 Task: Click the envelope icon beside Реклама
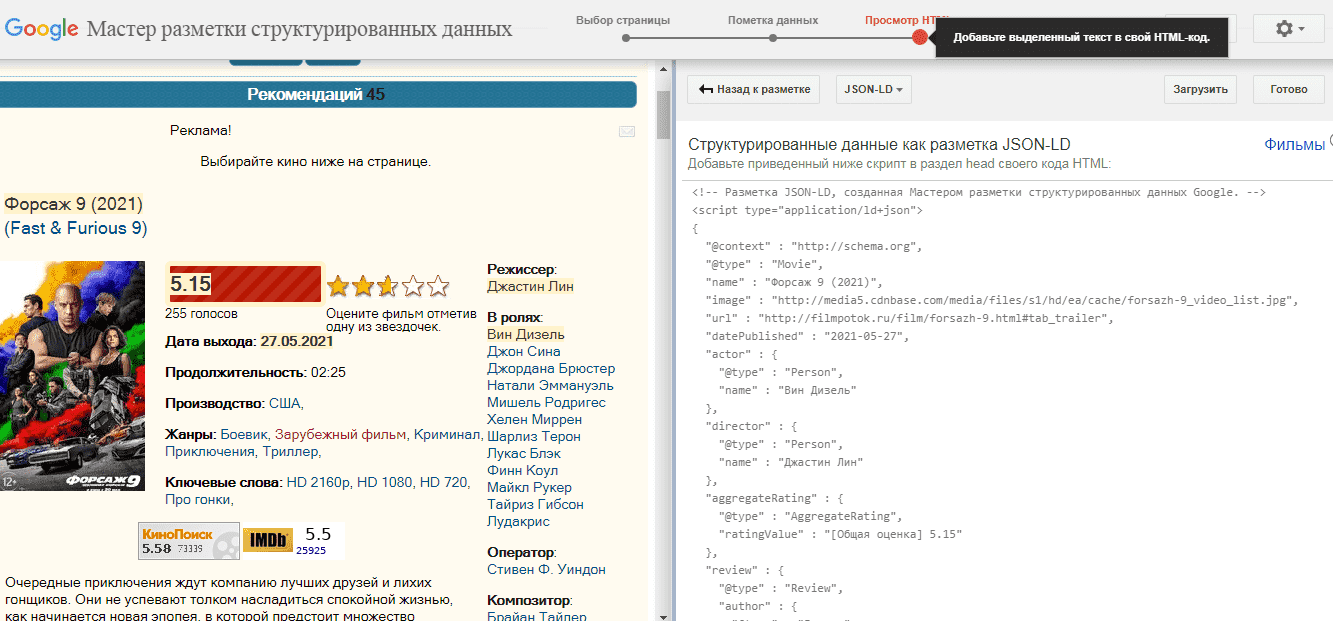coord(627,131)
